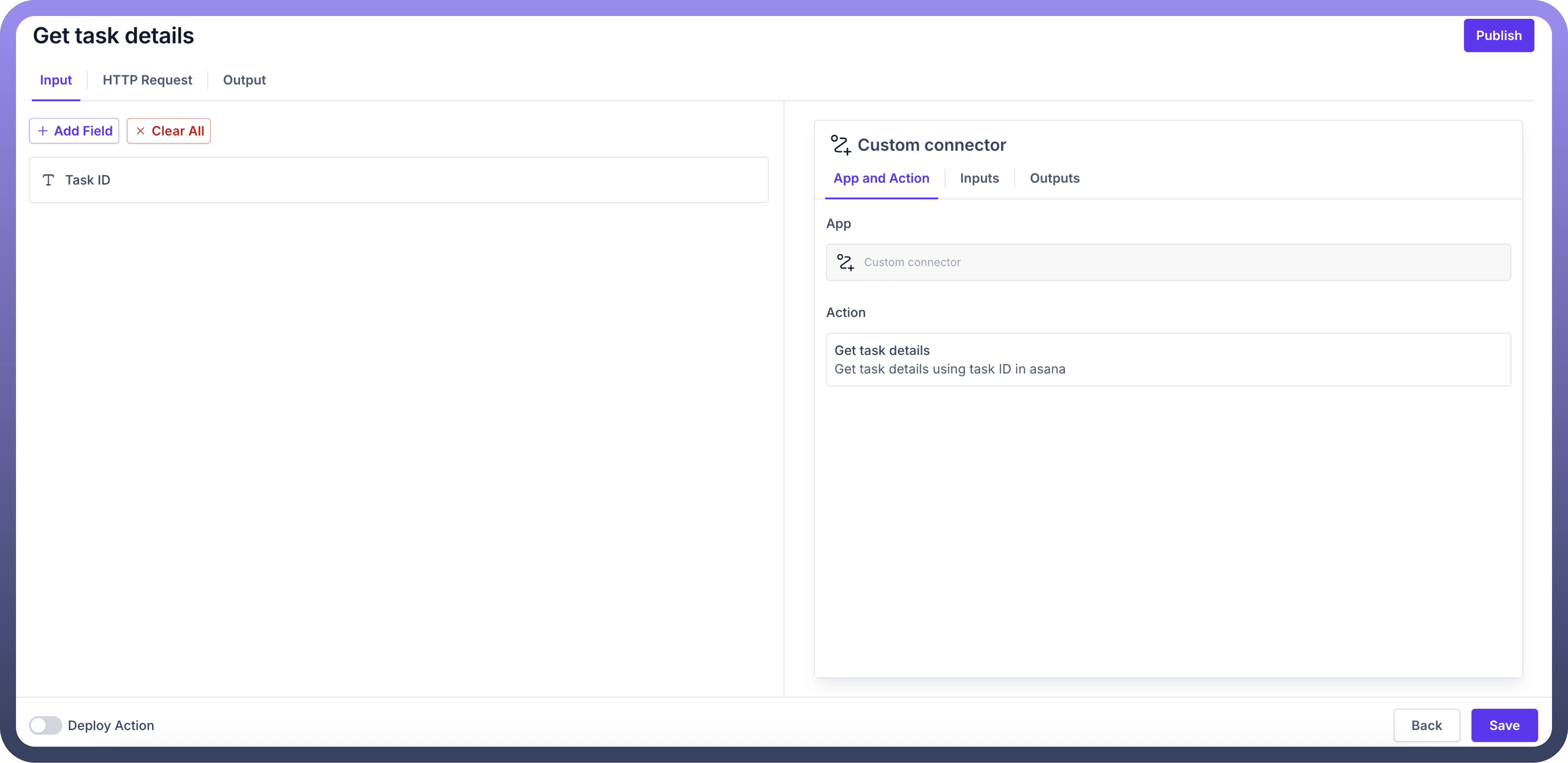Select the Input tab

tap(56, 80)
